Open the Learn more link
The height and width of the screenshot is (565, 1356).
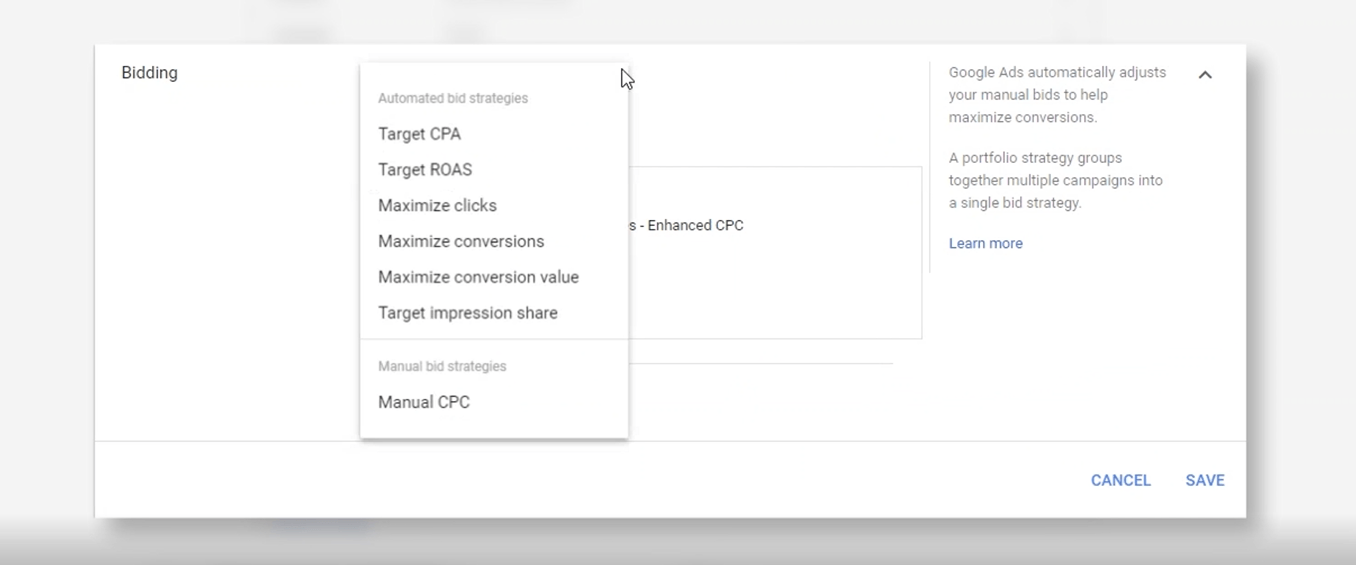coord(985,244)
